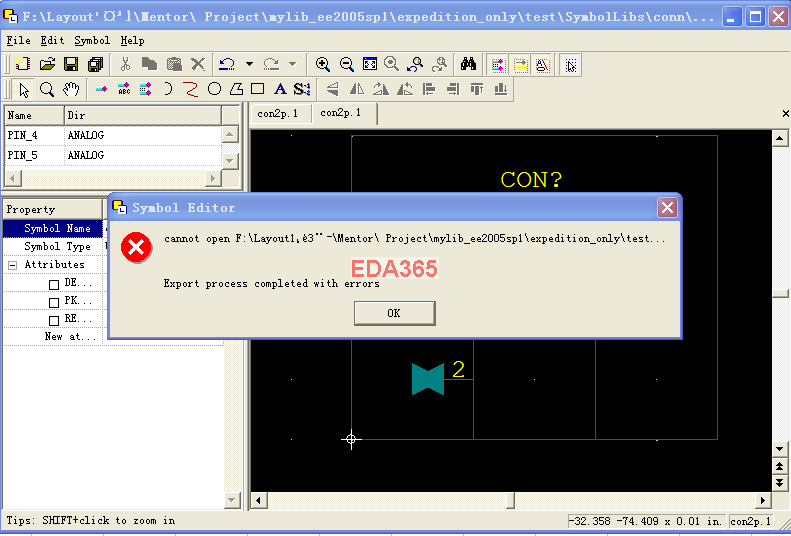Select the PIN_4 row in pin list
This screenshot has height=536, width=791.
(113, 135)
